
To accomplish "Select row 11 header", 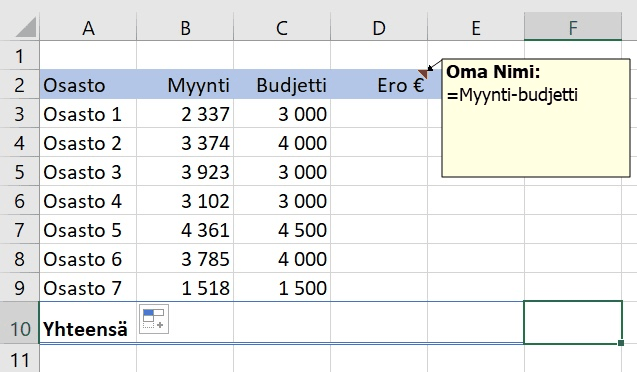I will click(x=20, y=359).
